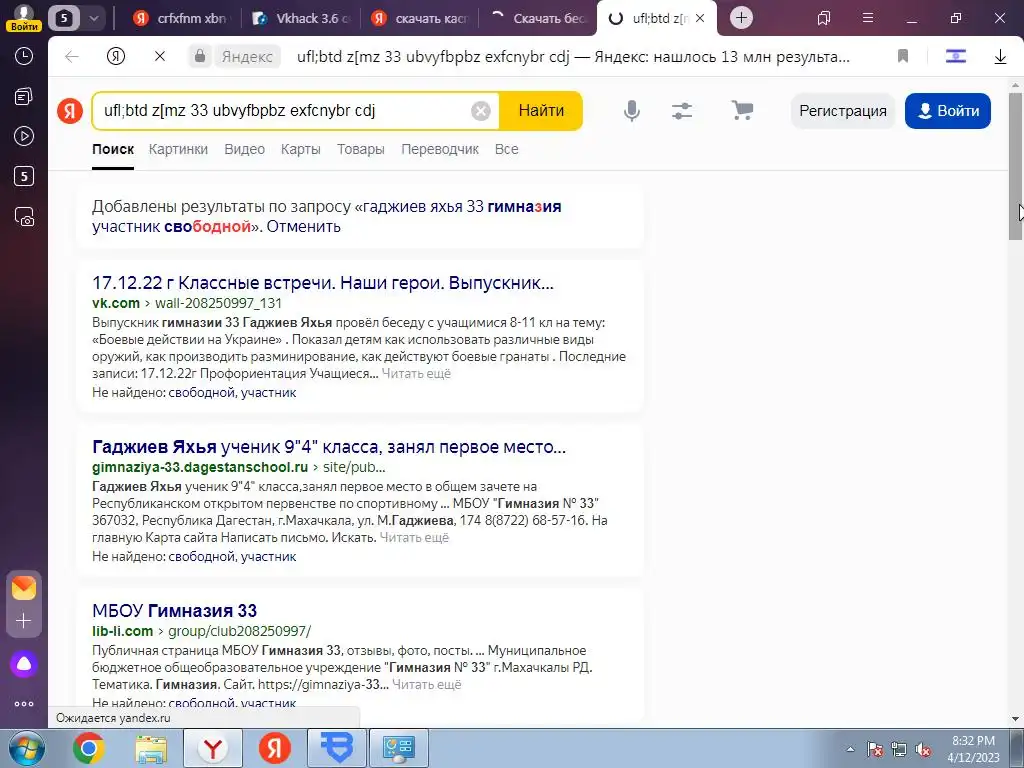Viewport: 1024px width, 768px height.
Task: Open the Windows Start button
Action: click(26, 748)
